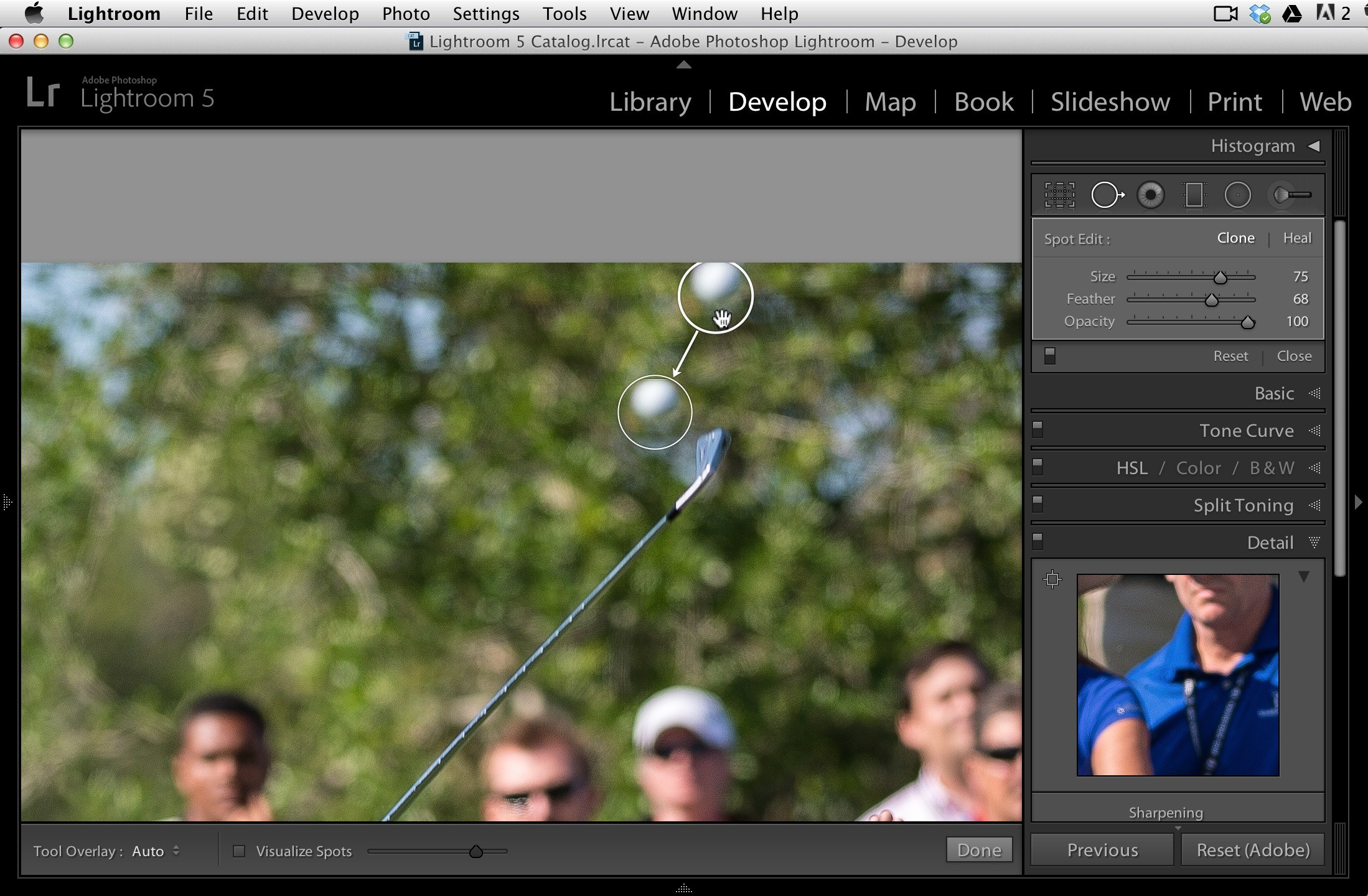Click the Detail target adjustment crosshair icon
The height and width of the screenshot is (896, 1368).
[1052, 579]
